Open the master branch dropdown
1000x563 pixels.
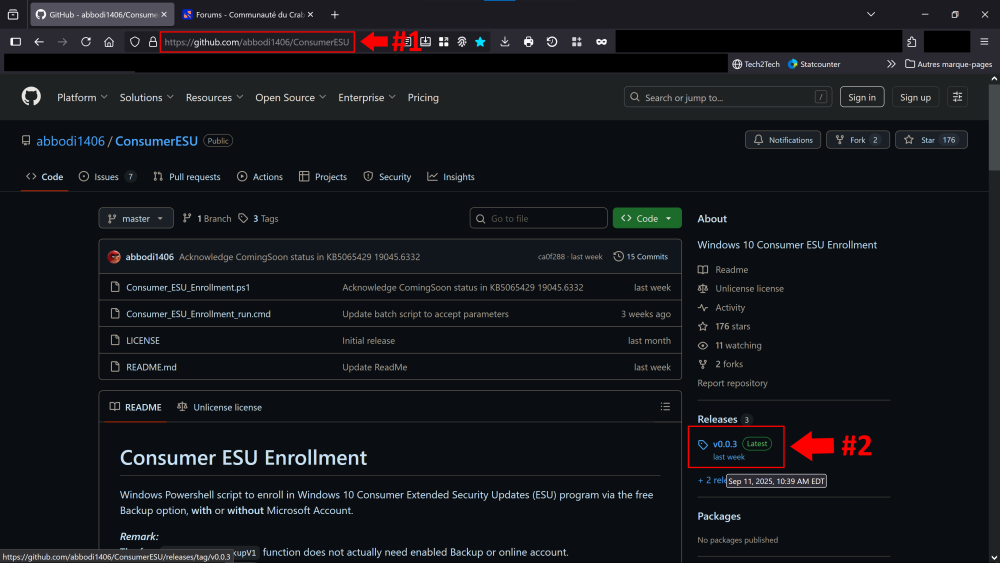pos(136,218)
